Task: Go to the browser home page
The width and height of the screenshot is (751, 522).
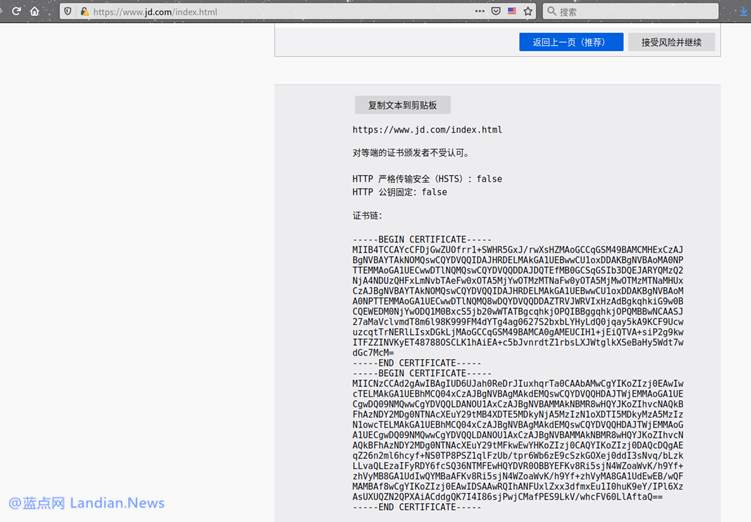Action: 35,11
